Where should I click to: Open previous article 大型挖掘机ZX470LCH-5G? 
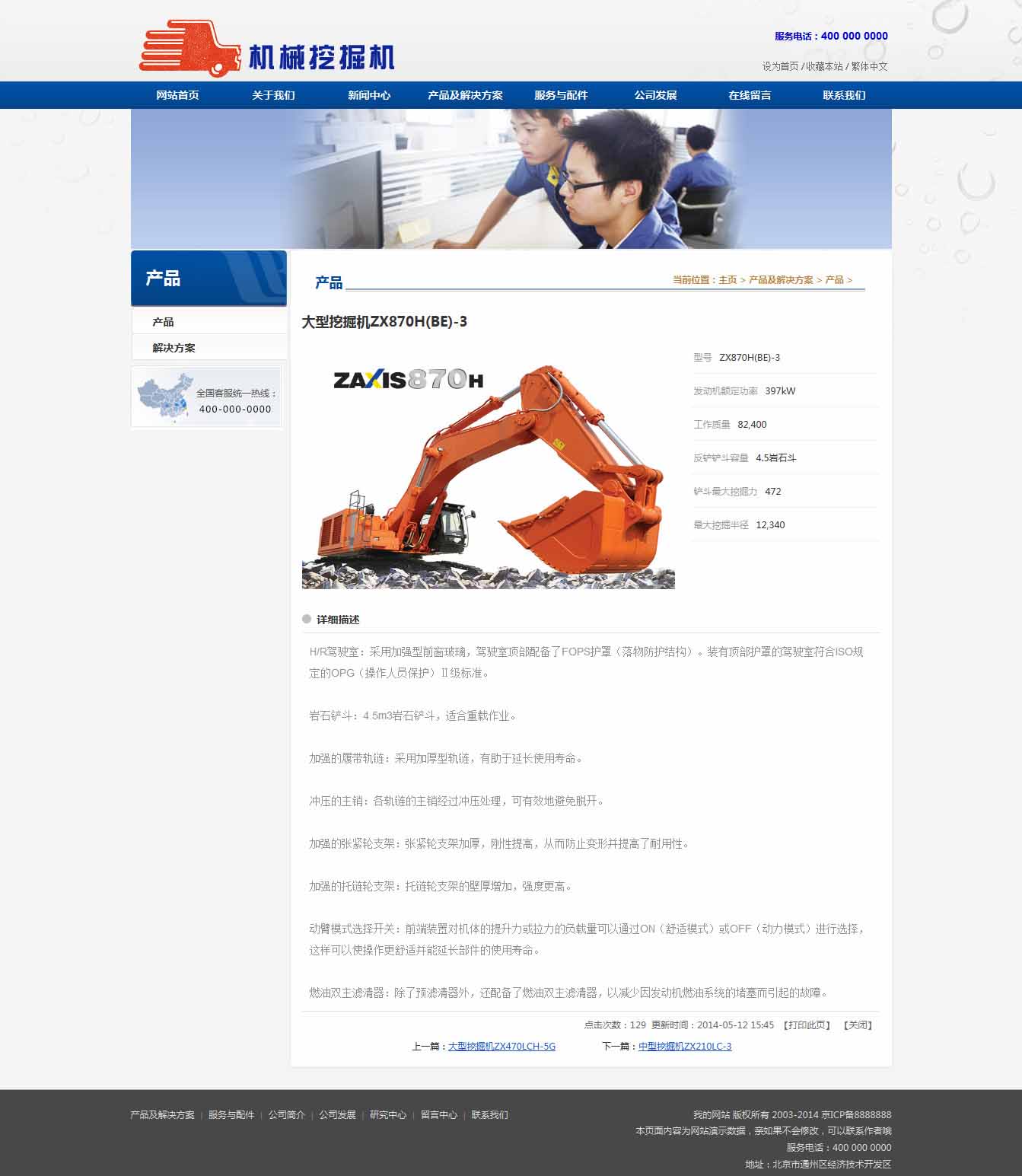501,1047
